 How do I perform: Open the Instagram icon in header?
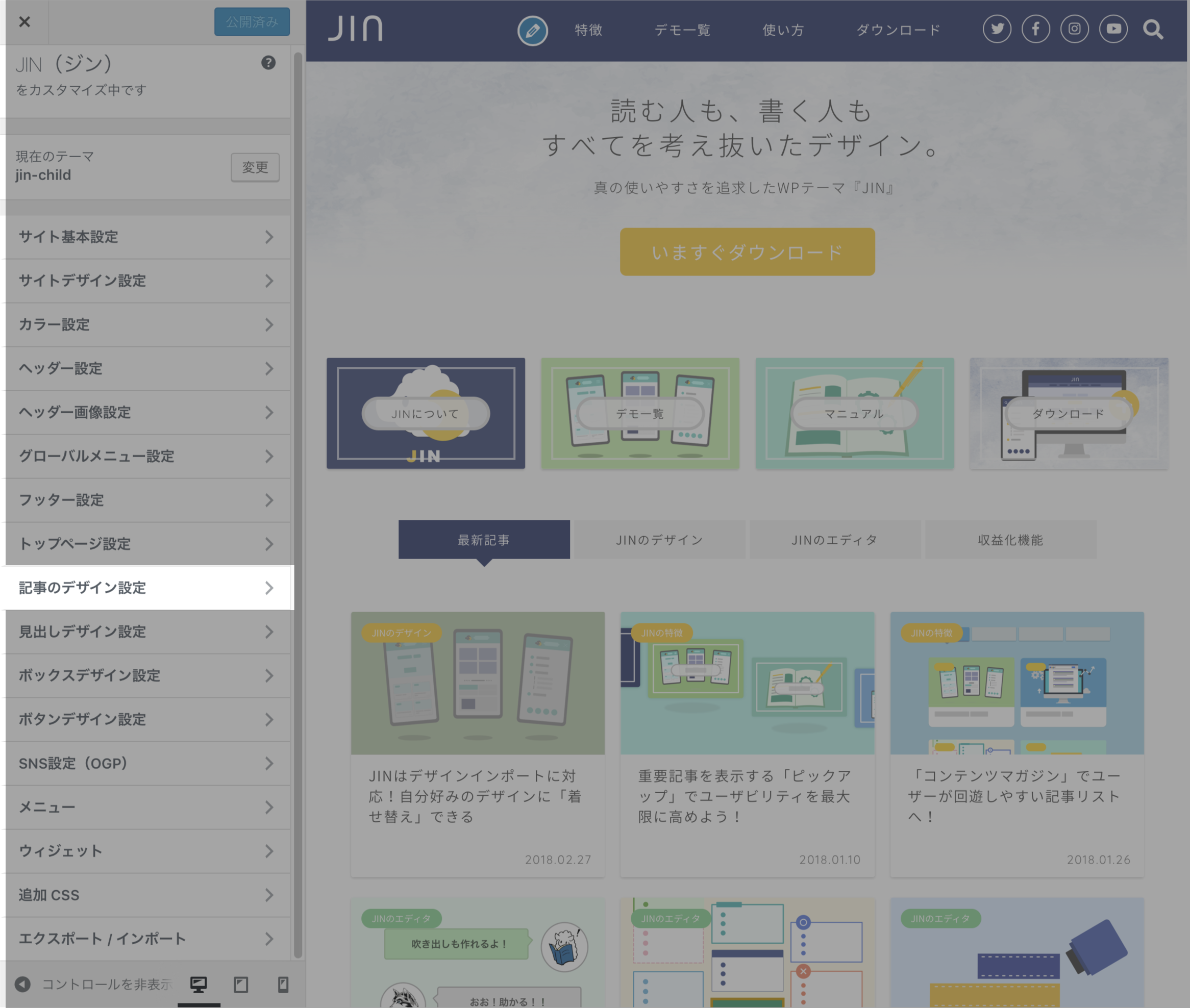[x=1075, y=29]
